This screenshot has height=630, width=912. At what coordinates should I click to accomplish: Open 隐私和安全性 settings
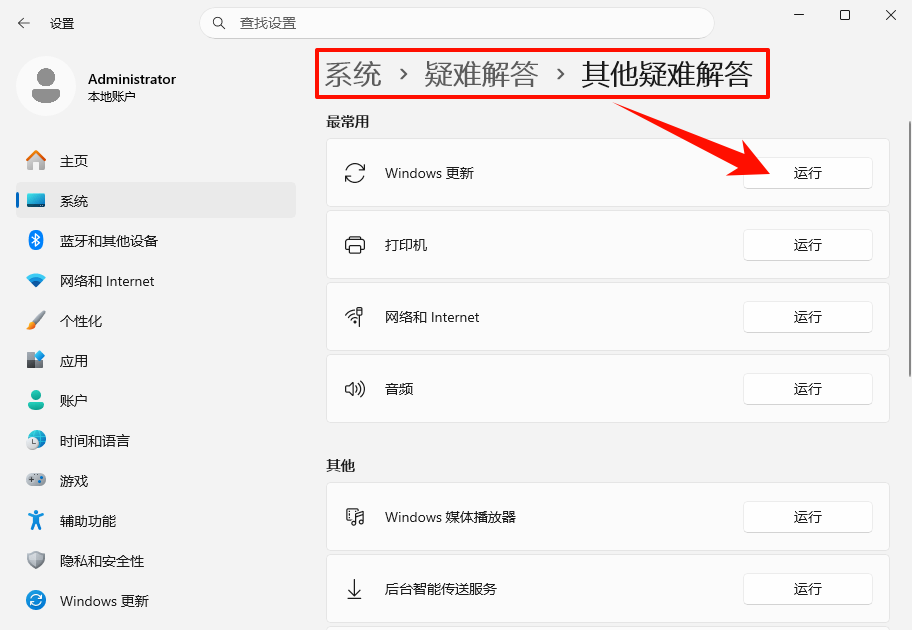click(x=156, y=560)
